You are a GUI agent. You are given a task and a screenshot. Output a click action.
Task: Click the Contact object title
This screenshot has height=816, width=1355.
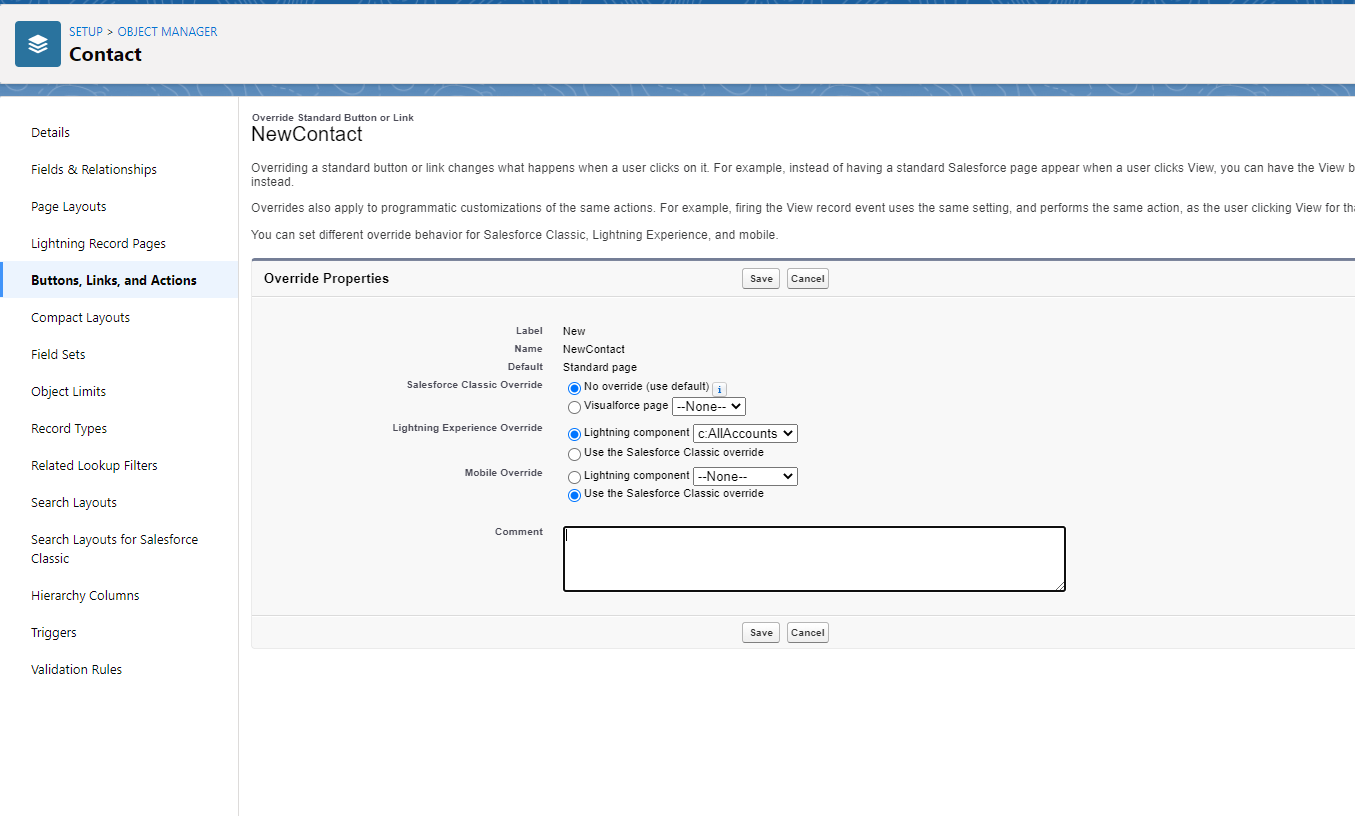105,54
